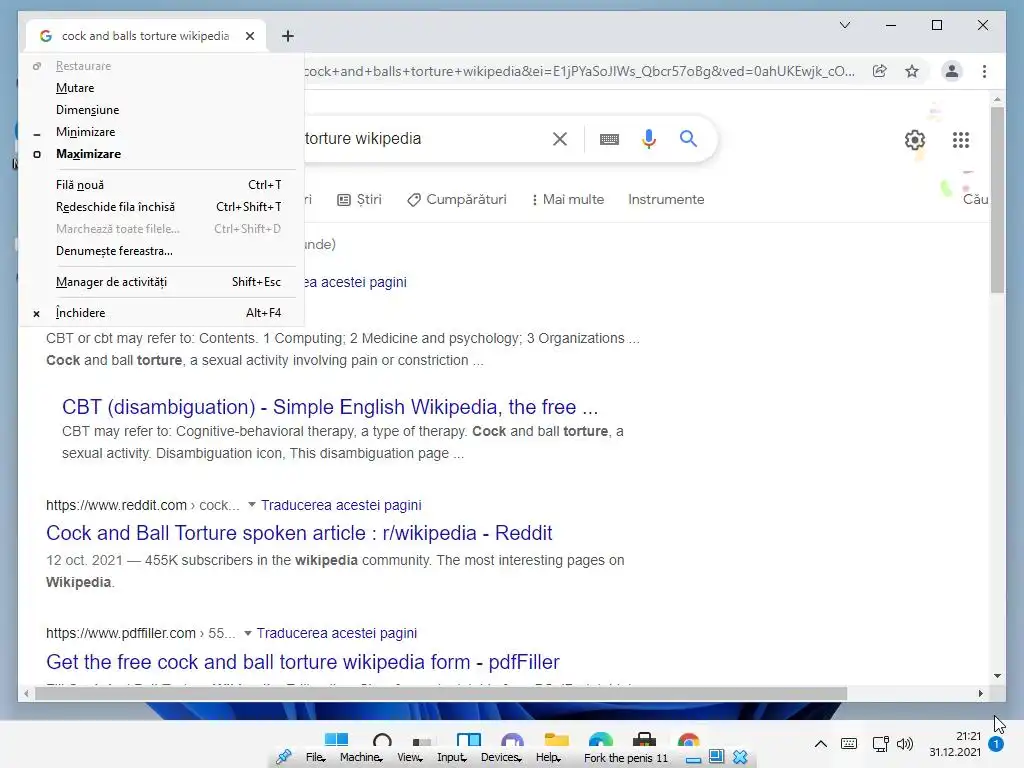
Task: Start voice search with the microphone icon
Action: [648, 138]
